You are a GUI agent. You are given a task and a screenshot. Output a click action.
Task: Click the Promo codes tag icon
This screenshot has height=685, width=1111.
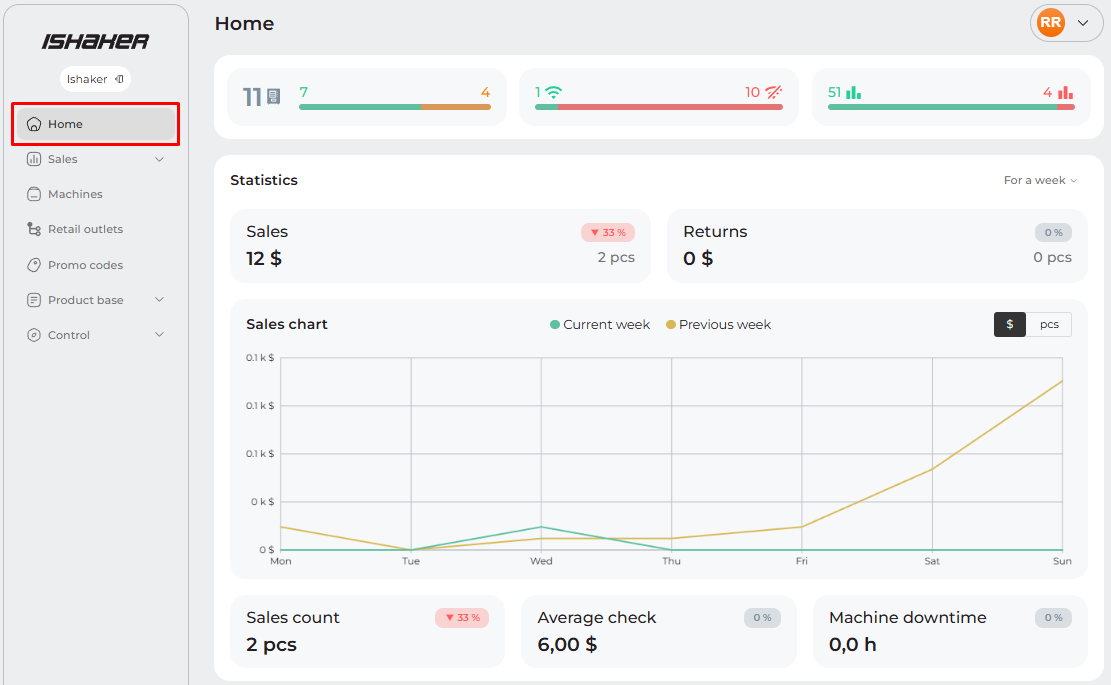(34, 266)
